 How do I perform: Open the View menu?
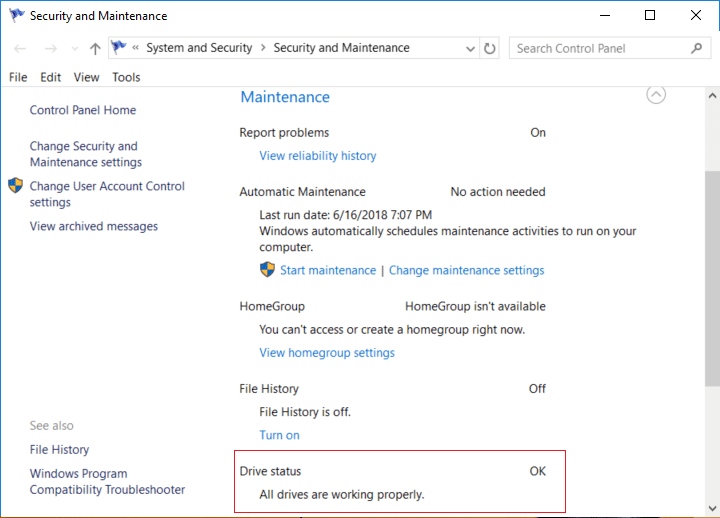click(x=86, y=77)
